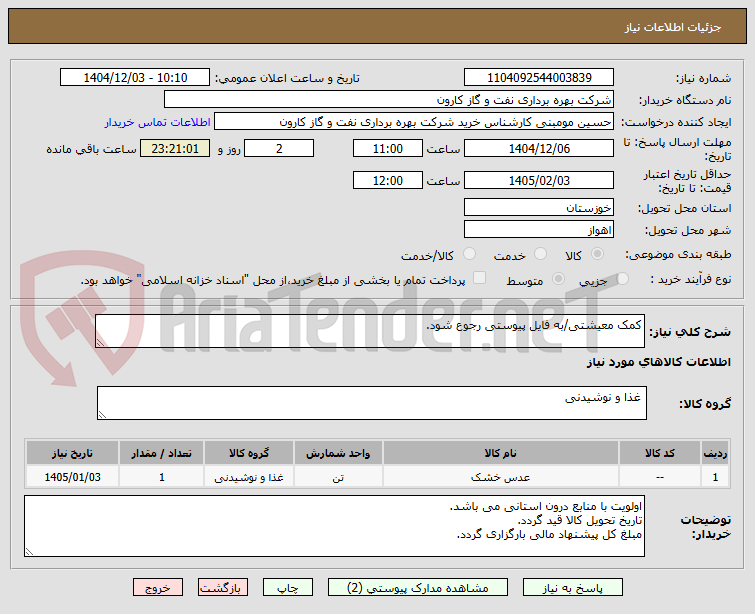This screenshot has width=755, height=614.
Task: Select the جزیی purchase type radio
Action: pos(622,279)
